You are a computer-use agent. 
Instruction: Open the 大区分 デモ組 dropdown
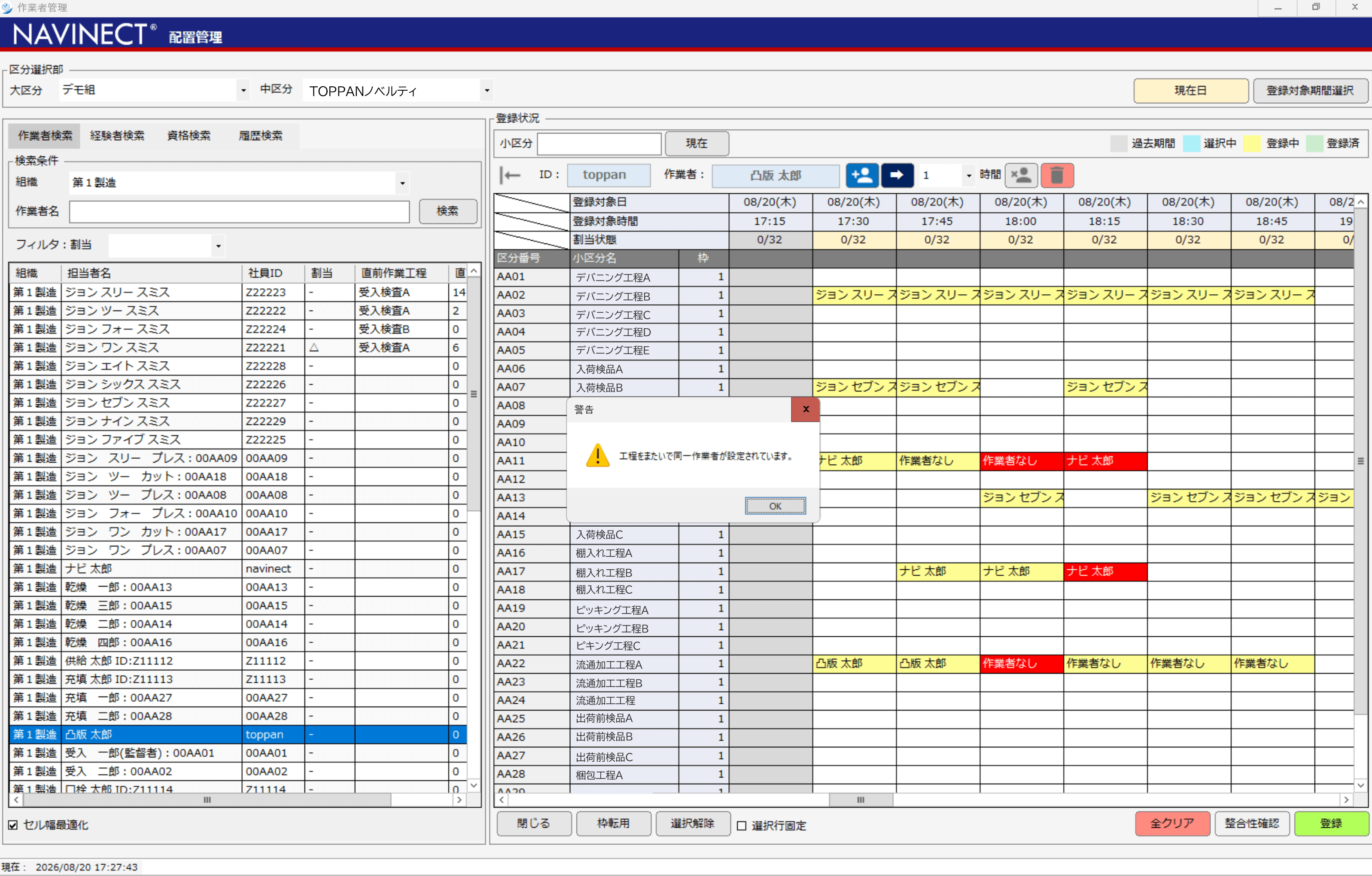click(243, 90)
